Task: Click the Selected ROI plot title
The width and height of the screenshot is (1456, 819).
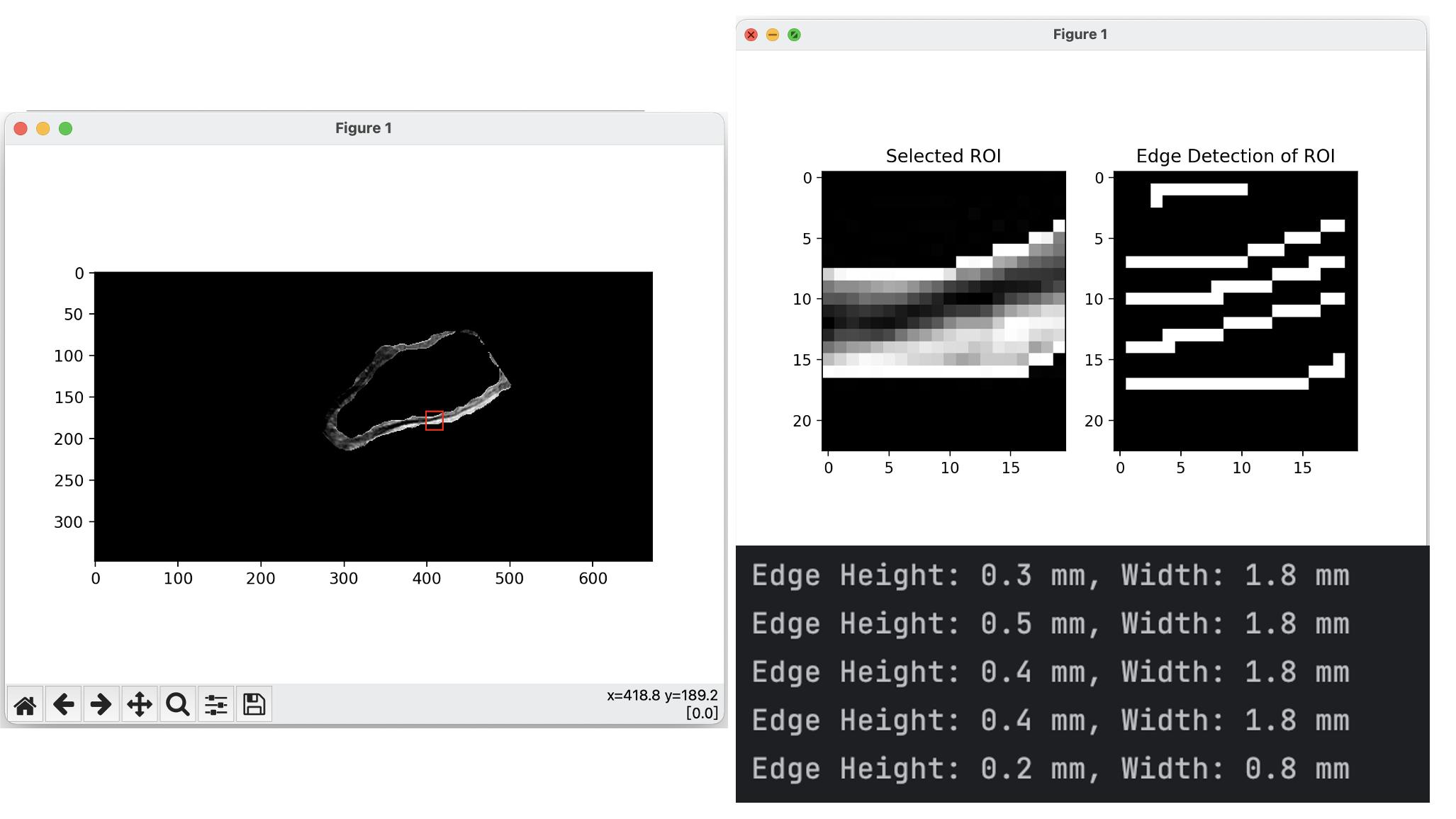Action: [943, 156]
